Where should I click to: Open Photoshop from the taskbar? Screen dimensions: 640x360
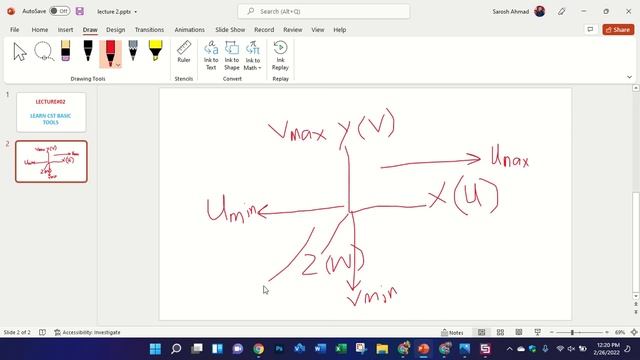point(279,349)
